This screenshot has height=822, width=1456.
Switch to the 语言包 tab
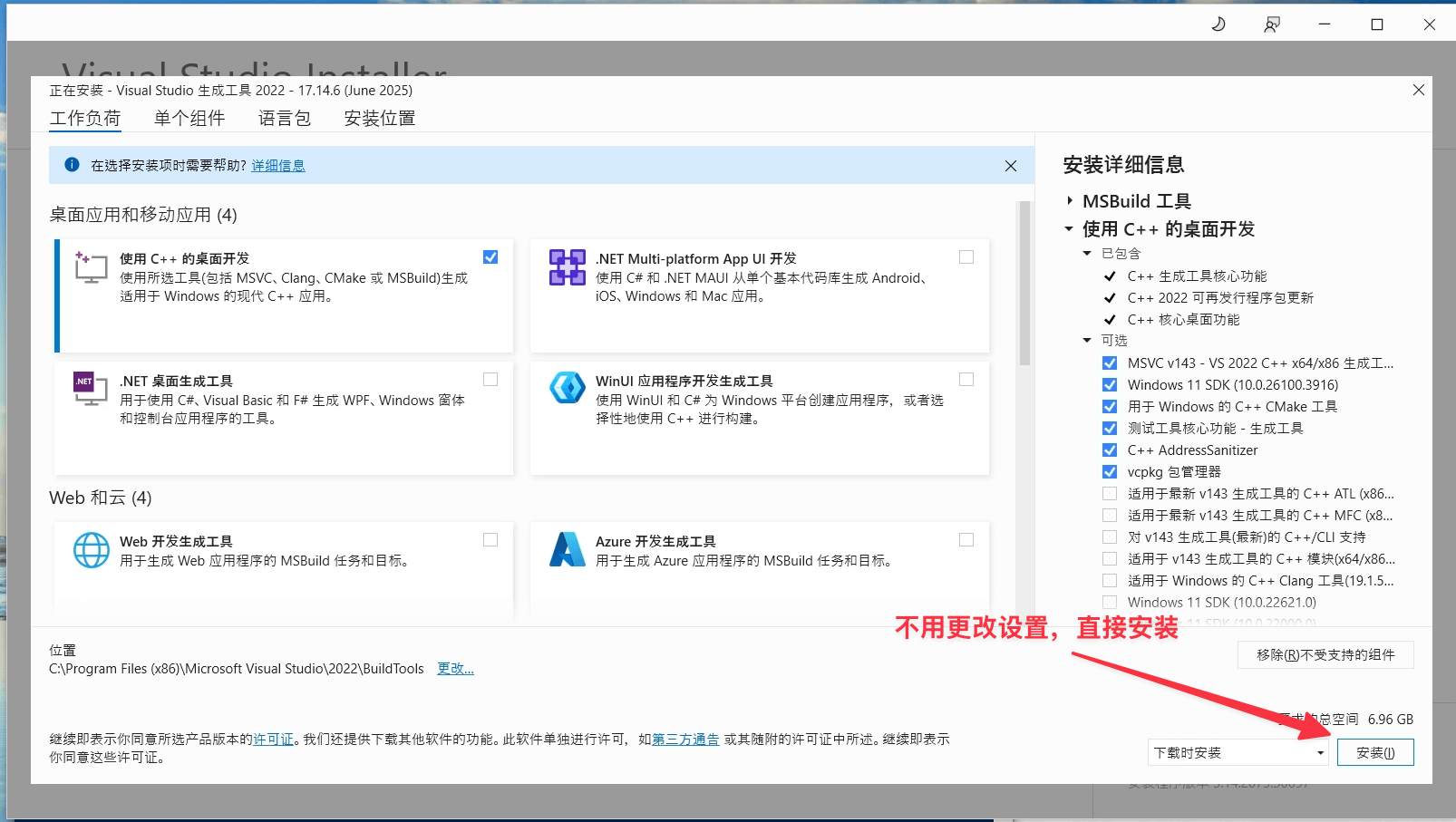tap(285, 118)
